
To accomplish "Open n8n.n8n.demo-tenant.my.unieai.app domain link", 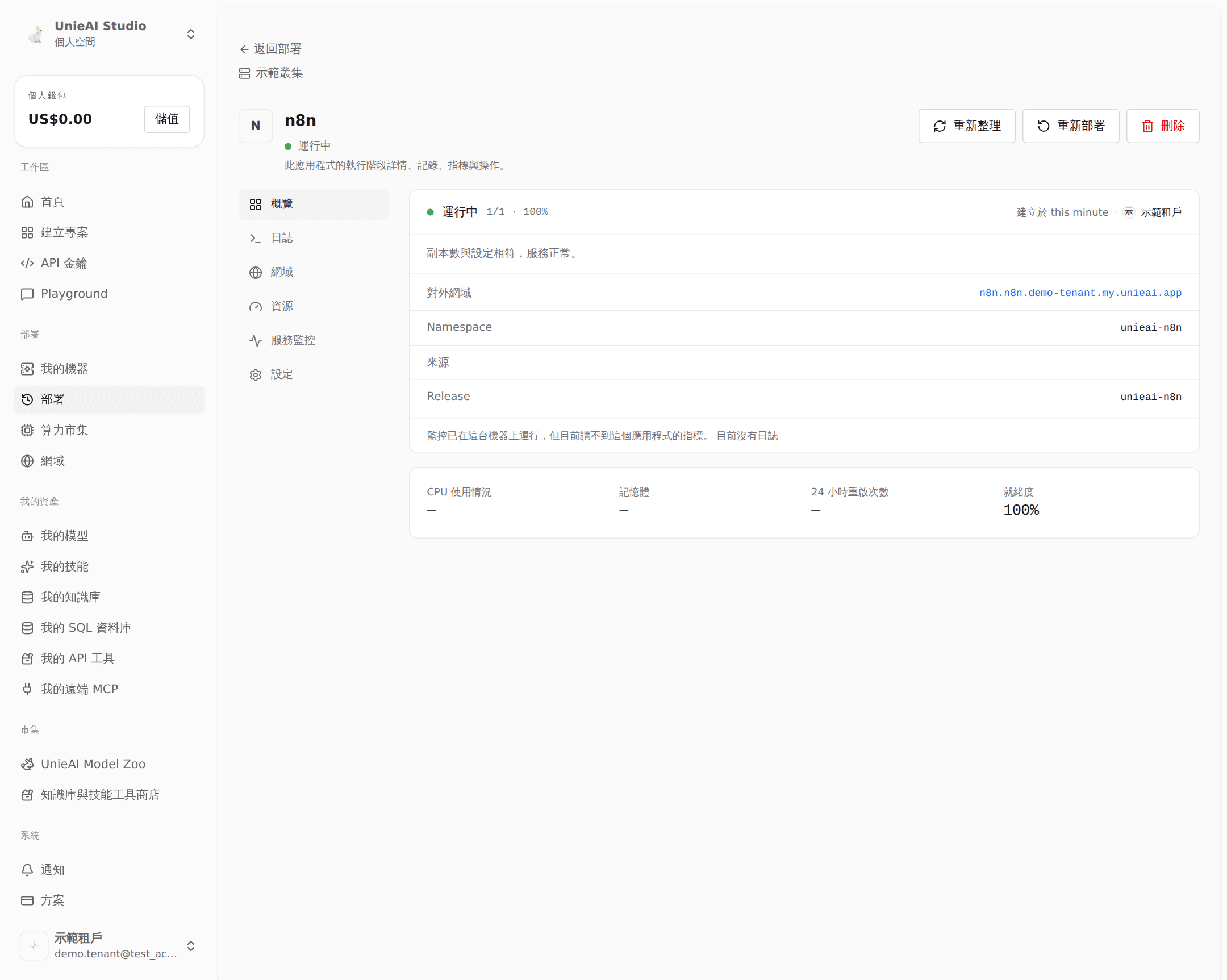I will [1080, 293].
